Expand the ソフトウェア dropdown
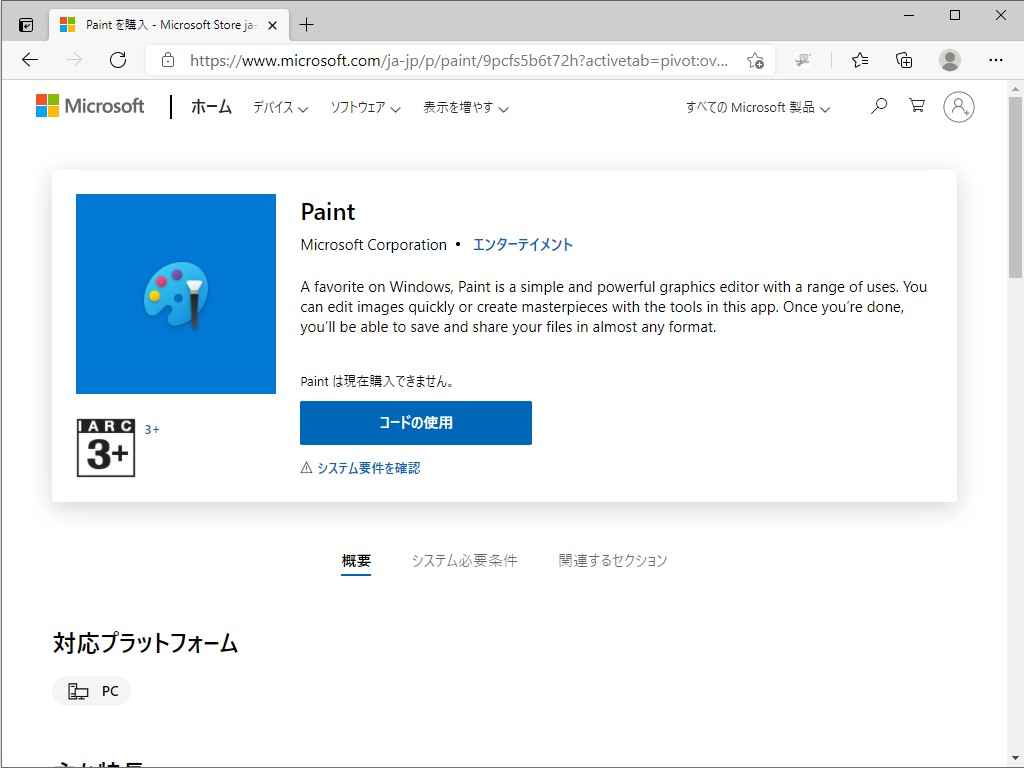The height and width of the screenshot is (768, 1024). point(366,107)
